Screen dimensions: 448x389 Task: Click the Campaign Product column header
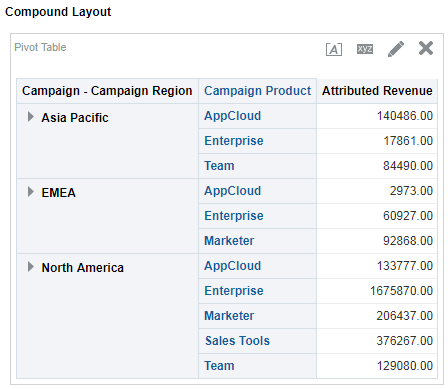[257, 91]
